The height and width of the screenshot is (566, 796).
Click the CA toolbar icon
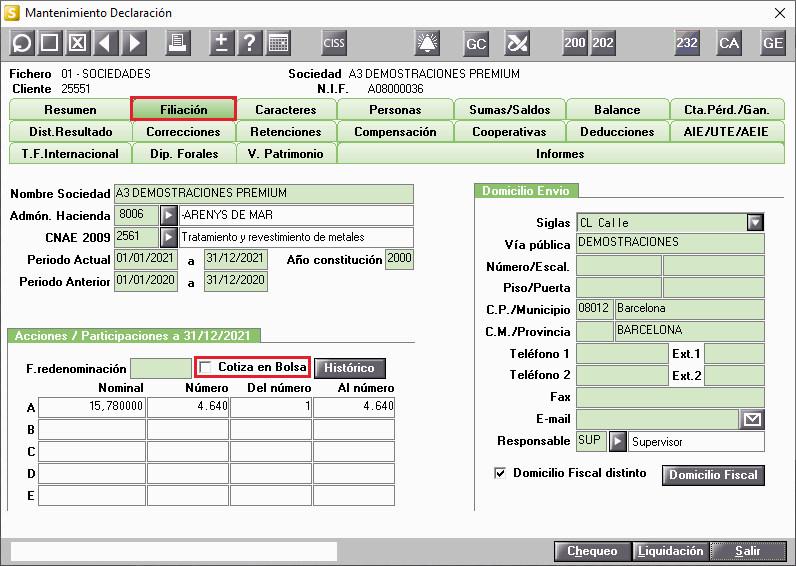[x=729, y=43]
